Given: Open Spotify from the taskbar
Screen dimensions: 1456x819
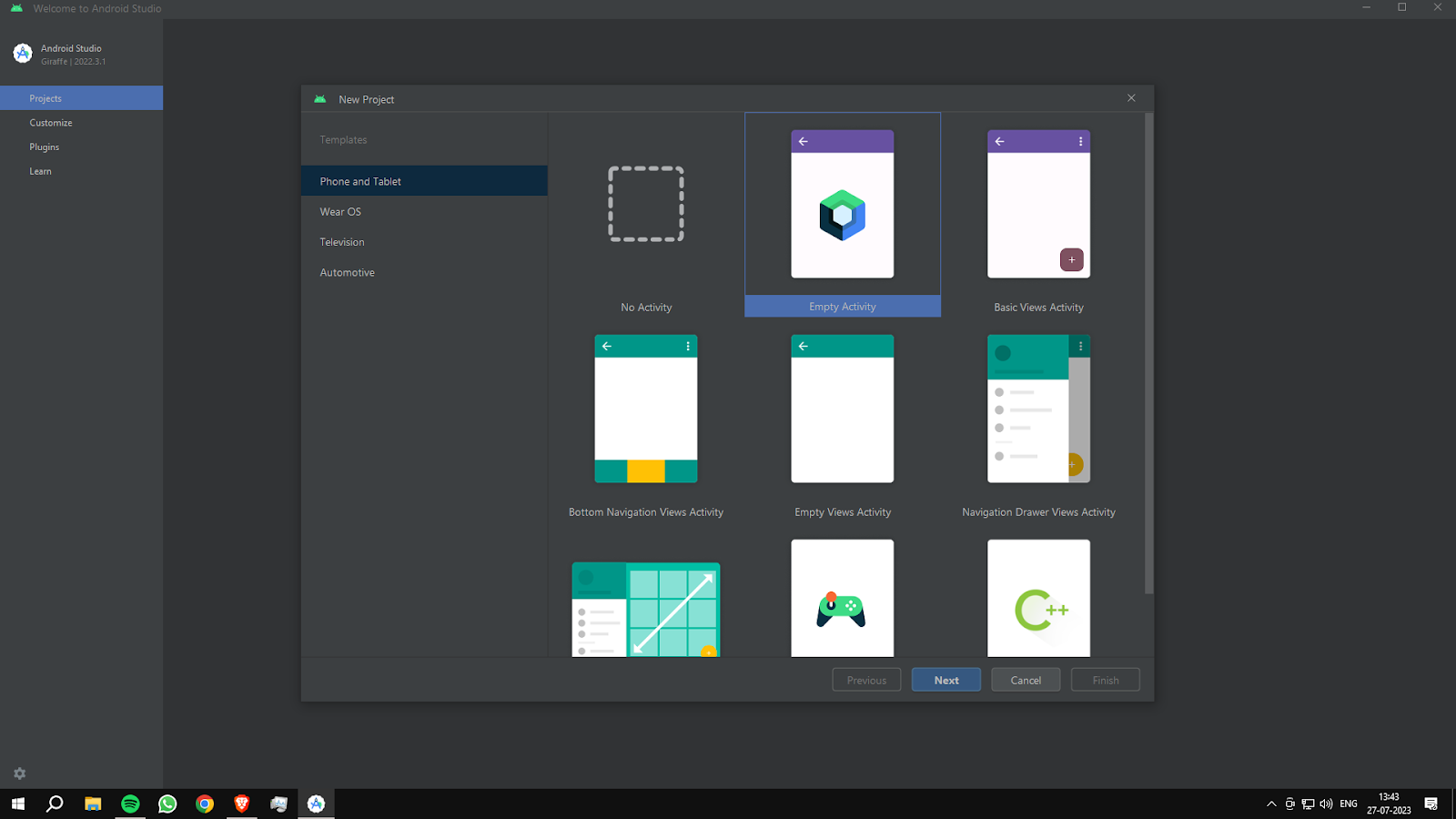Looking at the screenshot, I should [x=130, y=804].
